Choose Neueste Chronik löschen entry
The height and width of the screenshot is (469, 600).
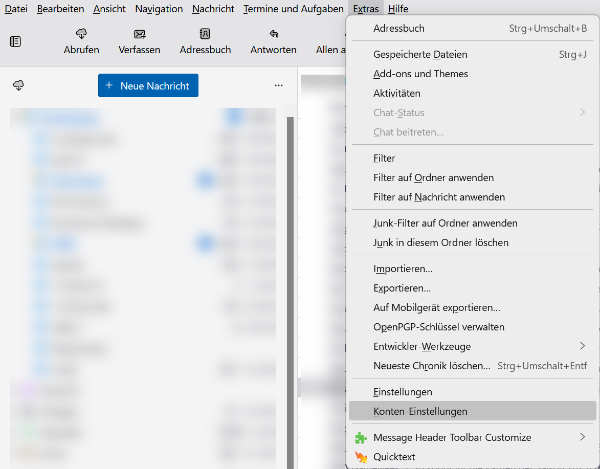tap(432, 366)
